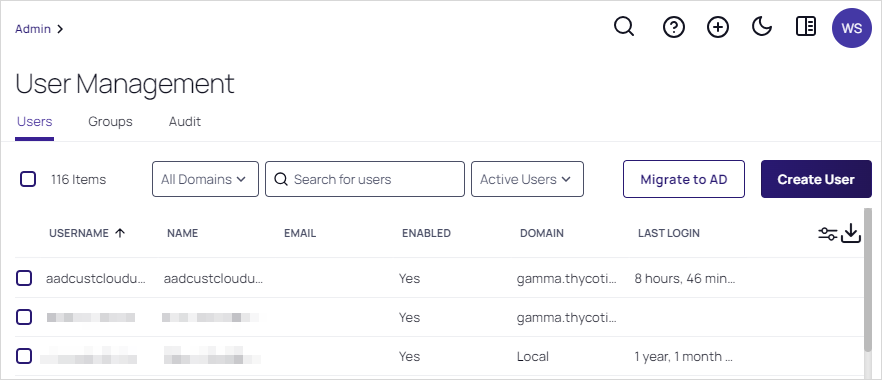Switch to the Groups tab
This screenshot has height=380, width=882.
110,121
